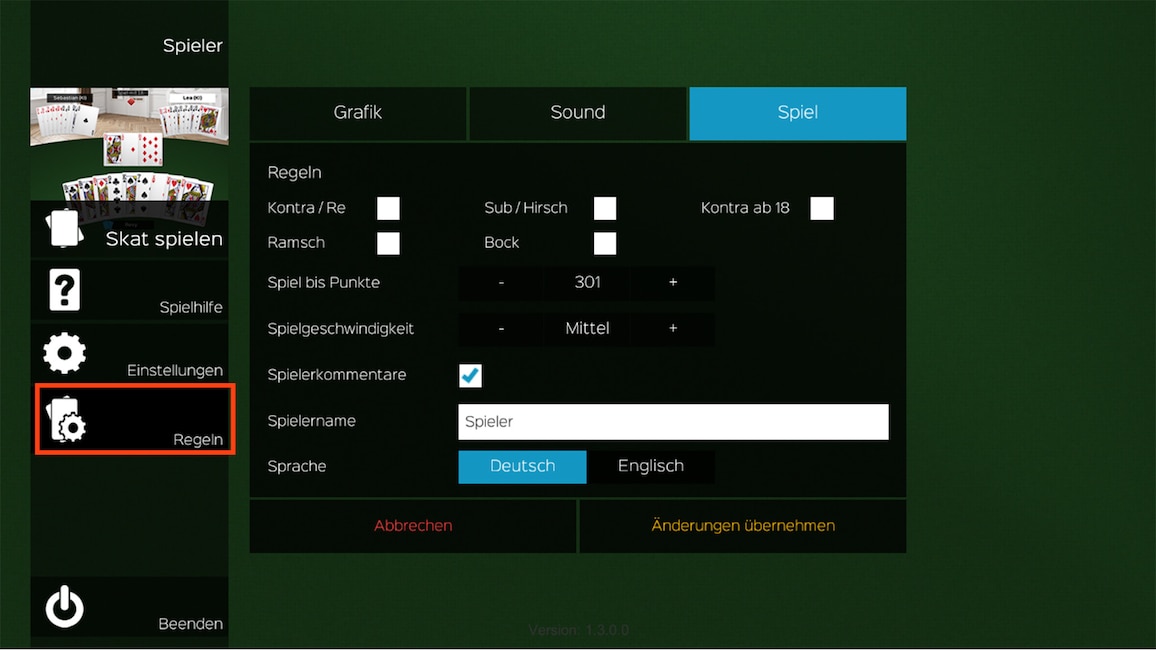
Task: Click the 301 points value
Action: pos(588,283)
